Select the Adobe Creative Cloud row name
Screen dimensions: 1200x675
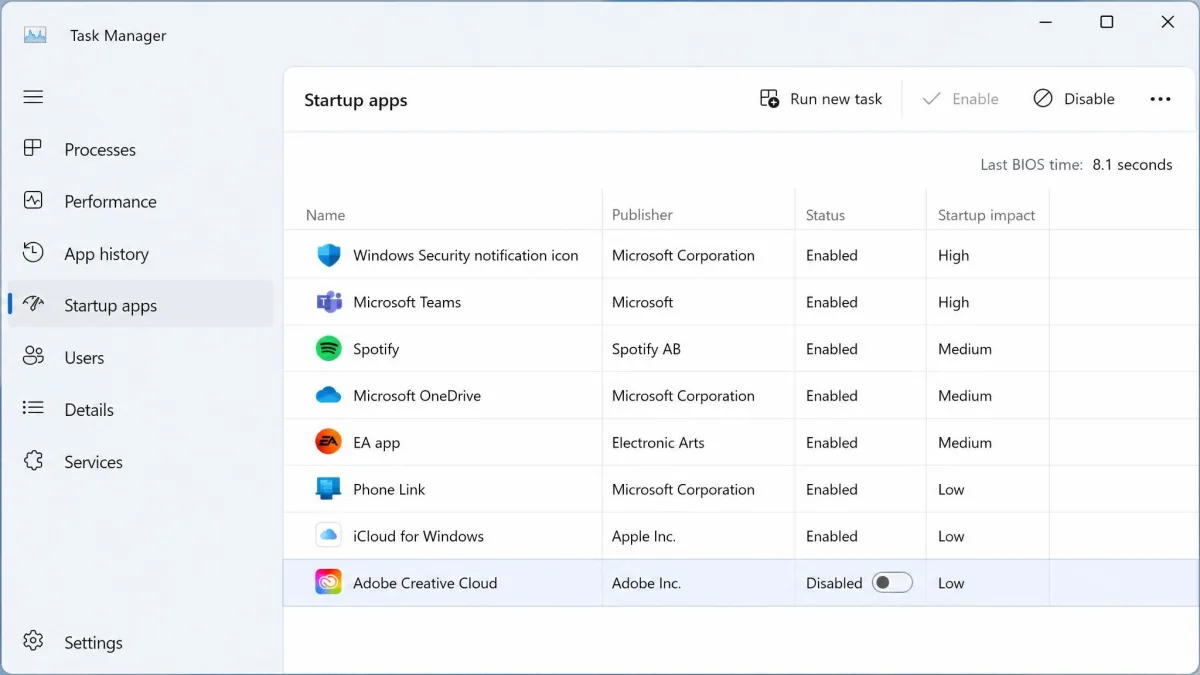click(x=425, y=583)
